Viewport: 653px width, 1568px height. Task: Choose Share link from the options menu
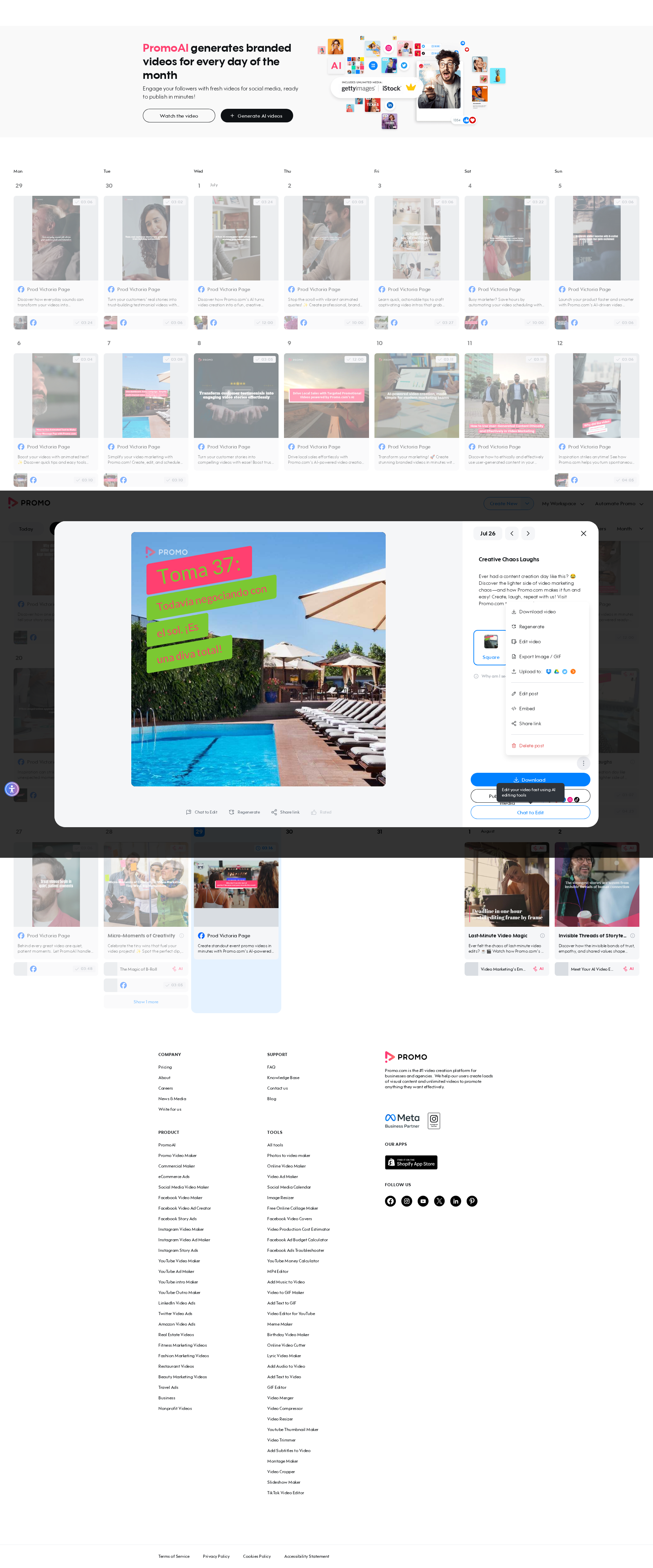pyautogui.click(x=547, y=723)
